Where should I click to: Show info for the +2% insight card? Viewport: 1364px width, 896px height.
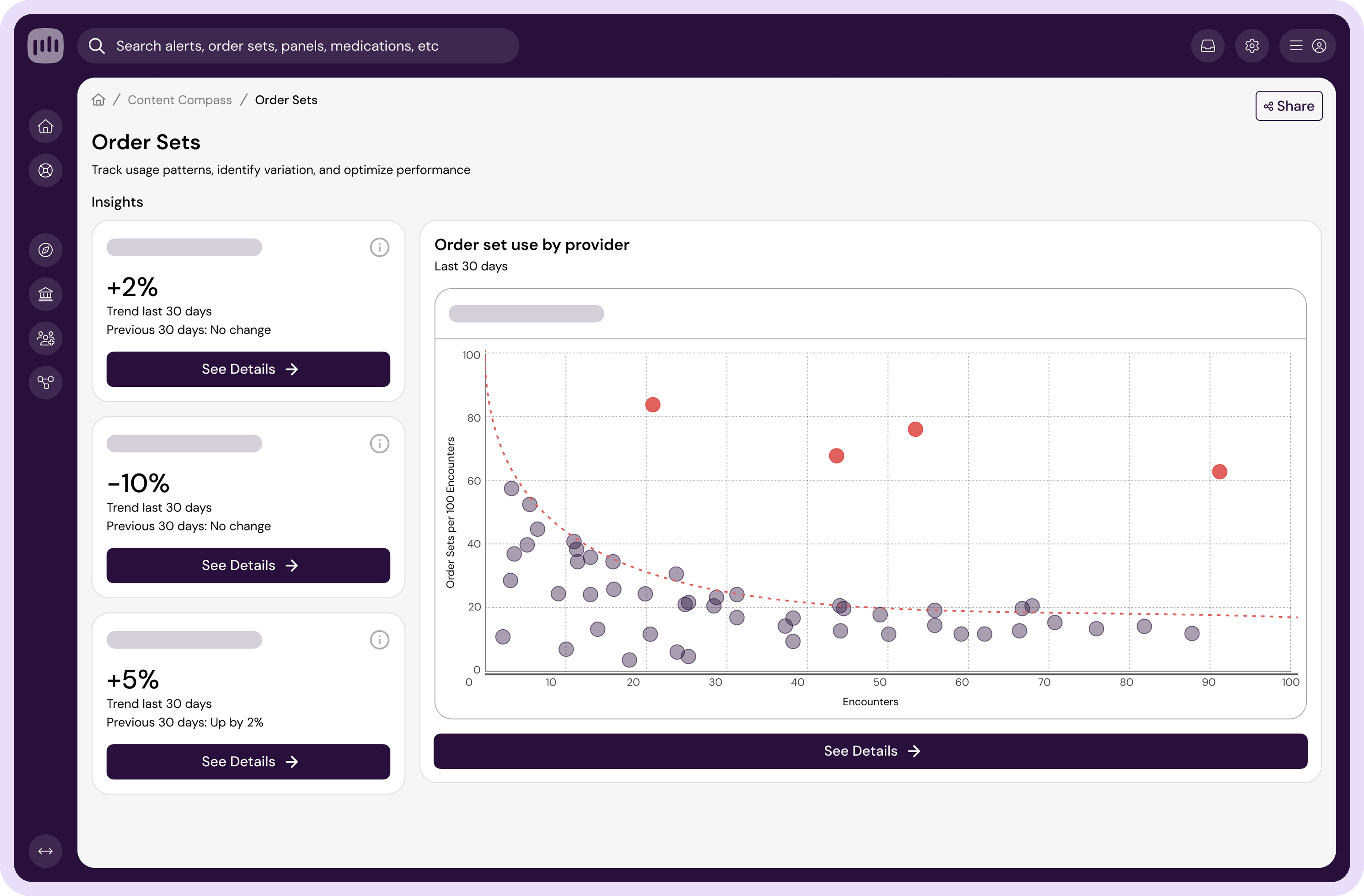pyautogui.click(x=379, y=248)
